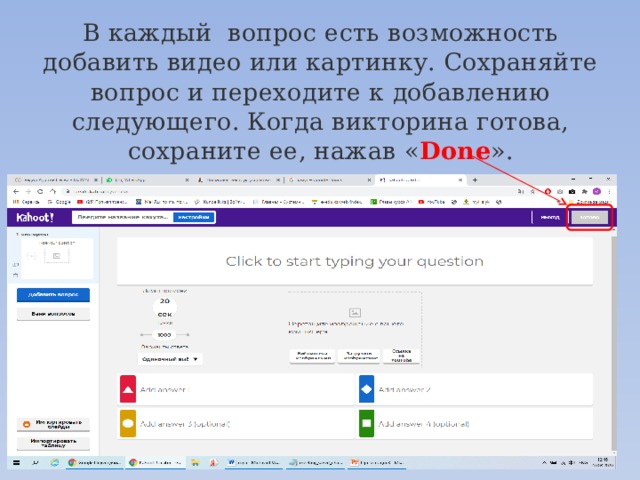Click the 1000 points slider handle

(x=164, y=335)
